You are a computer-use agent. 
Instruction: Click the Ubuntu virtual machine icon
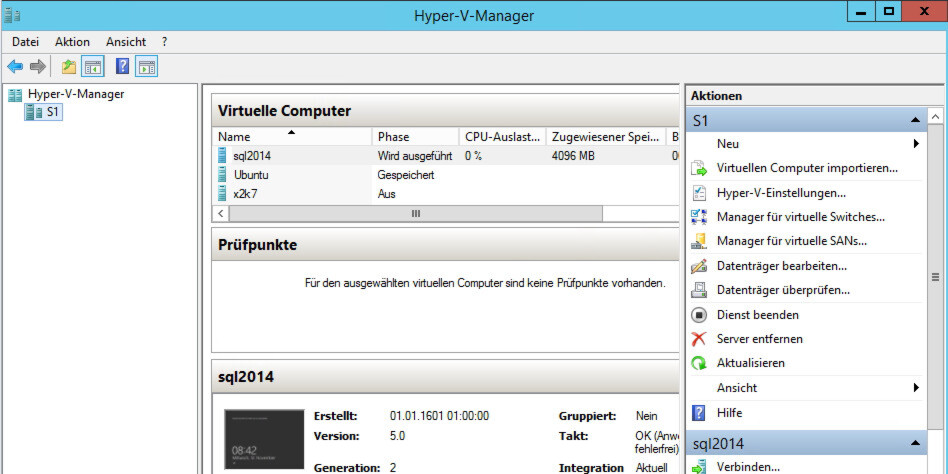click(222, 175)
